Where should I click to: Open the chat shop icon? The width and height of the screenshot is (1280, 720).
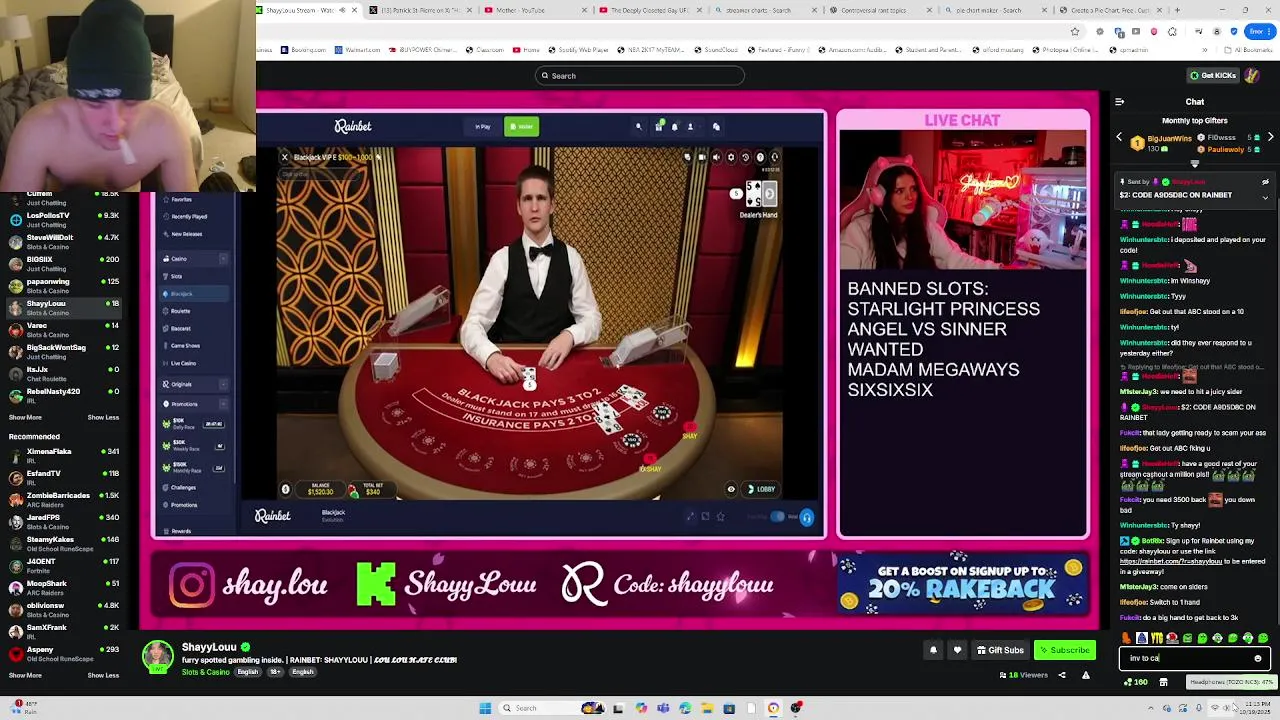point(1163,682)
